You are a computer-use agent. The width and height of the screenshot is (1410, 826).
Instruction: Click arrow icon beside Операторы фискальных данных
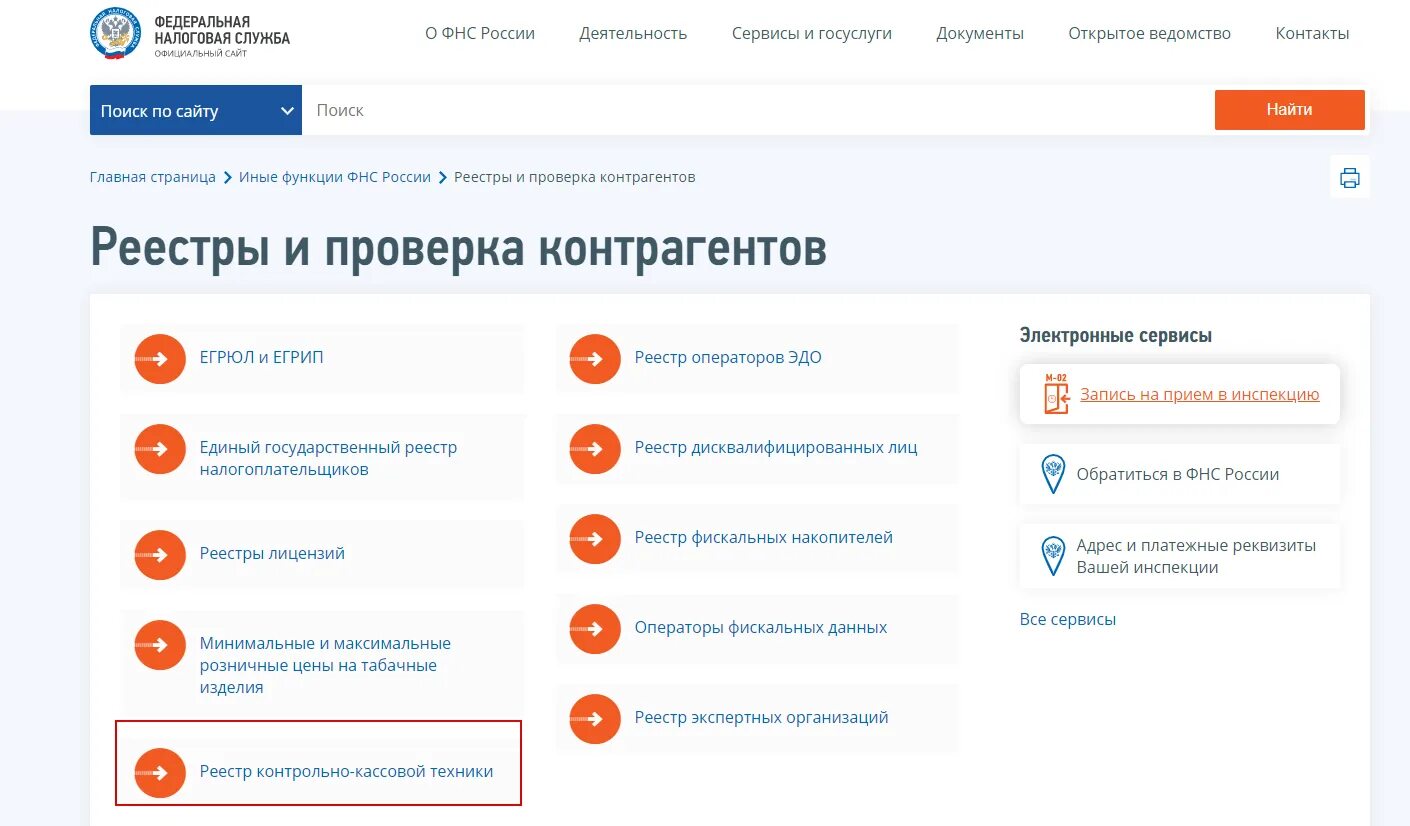595,629
